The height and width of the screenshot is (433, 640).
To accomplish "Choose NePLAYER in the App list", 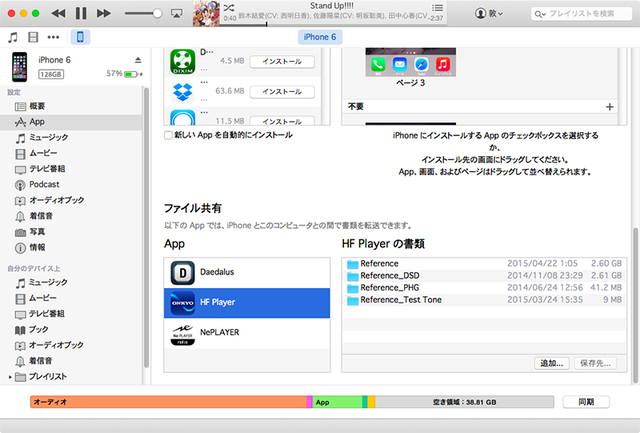I will (x=247, y=331).
